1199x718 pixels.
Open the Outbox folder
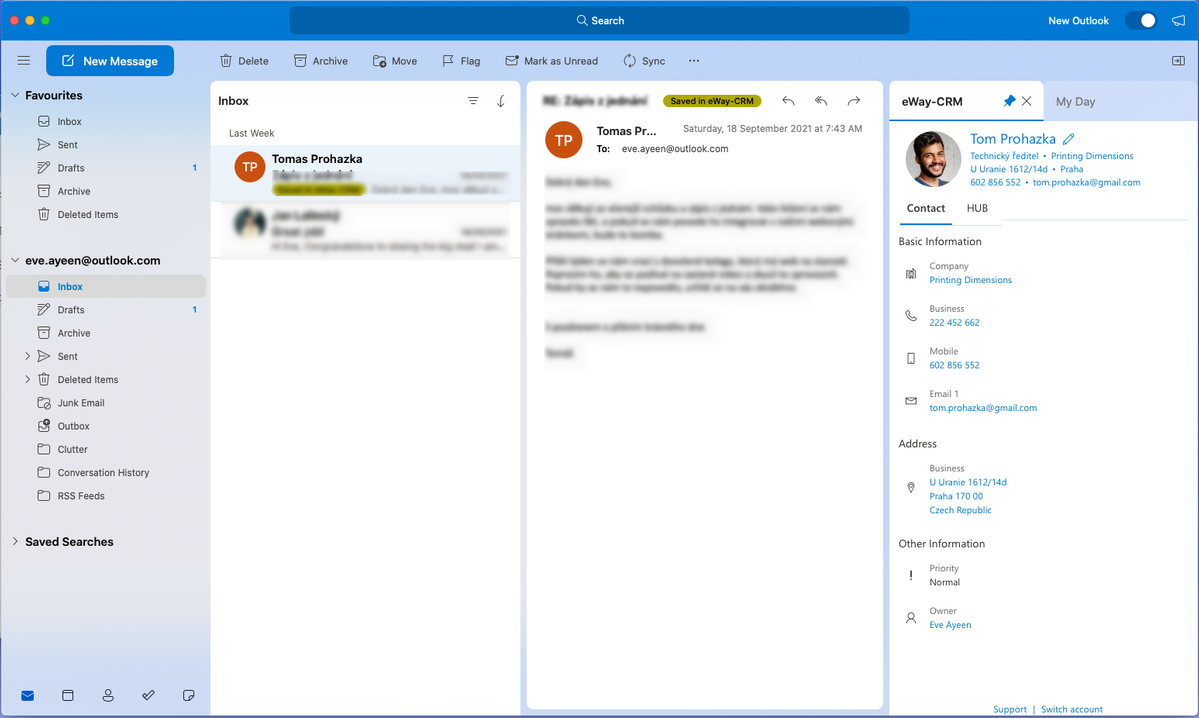click(73, 426)
